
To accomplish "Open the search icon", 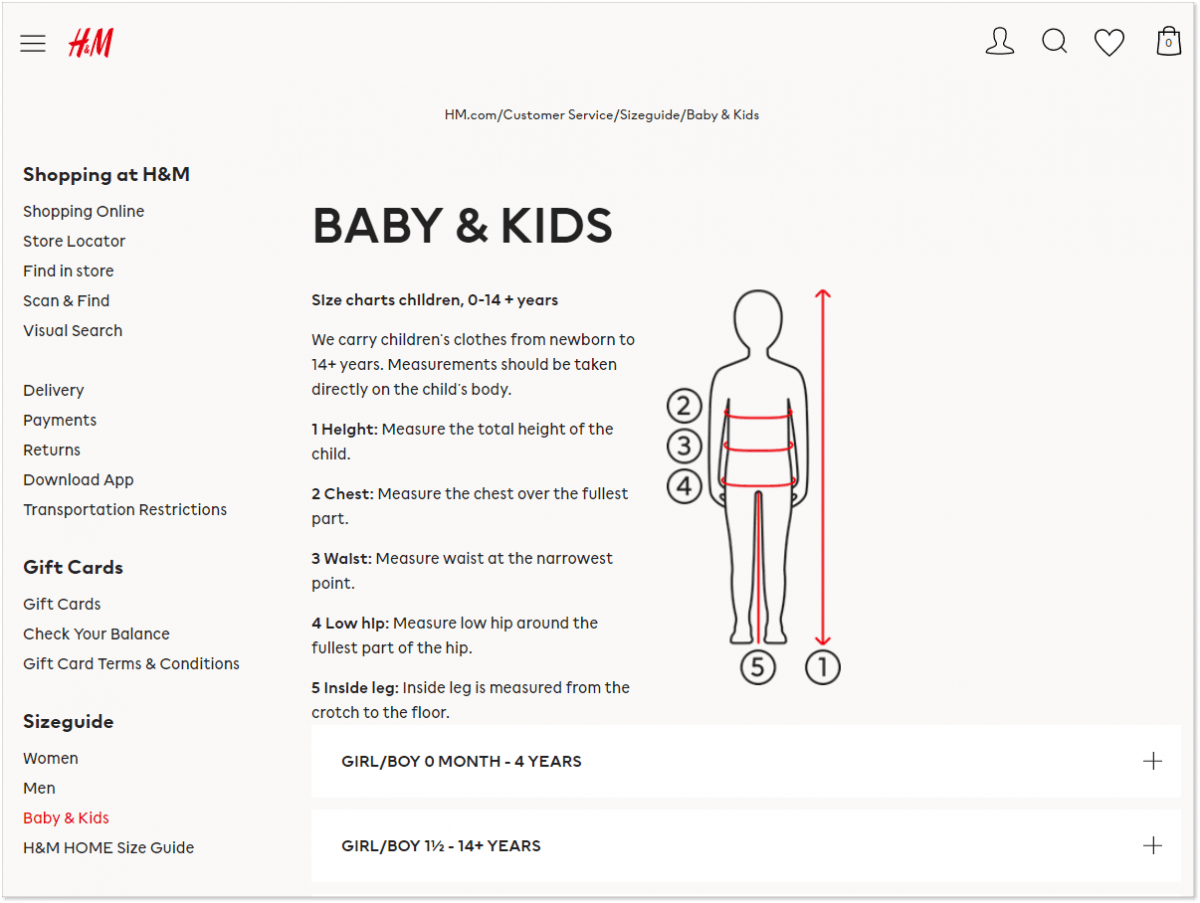I will pyautogui.click(x=1054, y=41).
